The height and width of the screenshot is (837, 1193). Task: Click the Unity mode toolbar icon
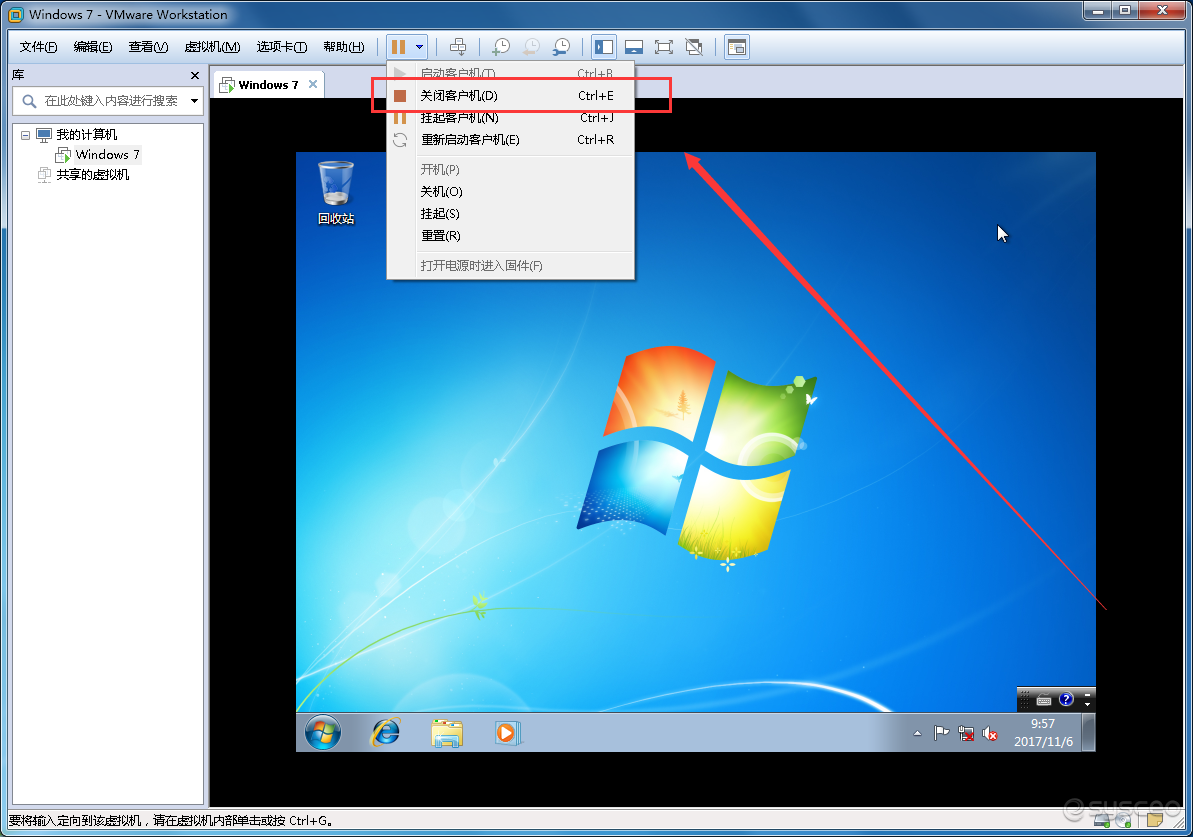[694, 47]
